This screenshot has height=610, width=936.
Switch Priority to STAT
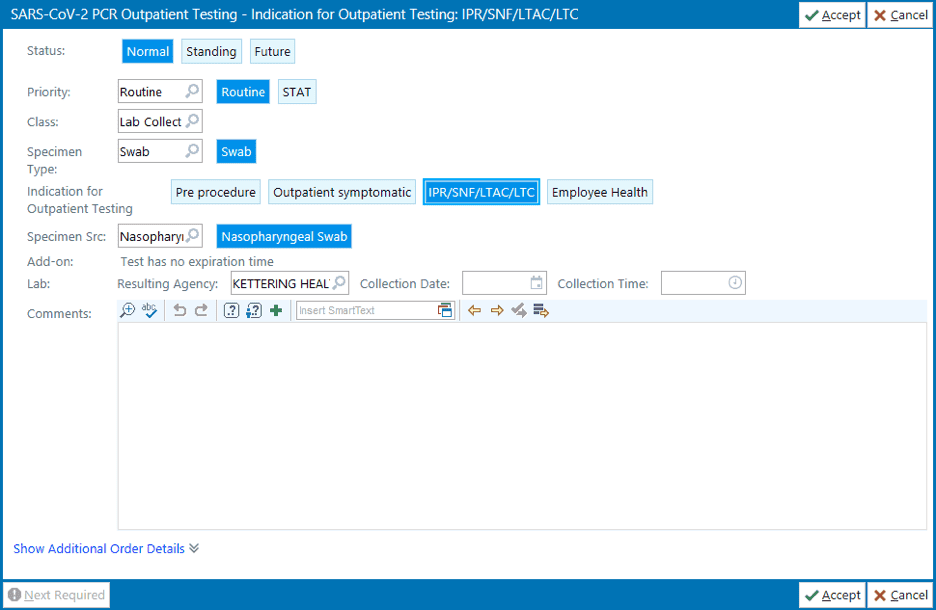296,91
